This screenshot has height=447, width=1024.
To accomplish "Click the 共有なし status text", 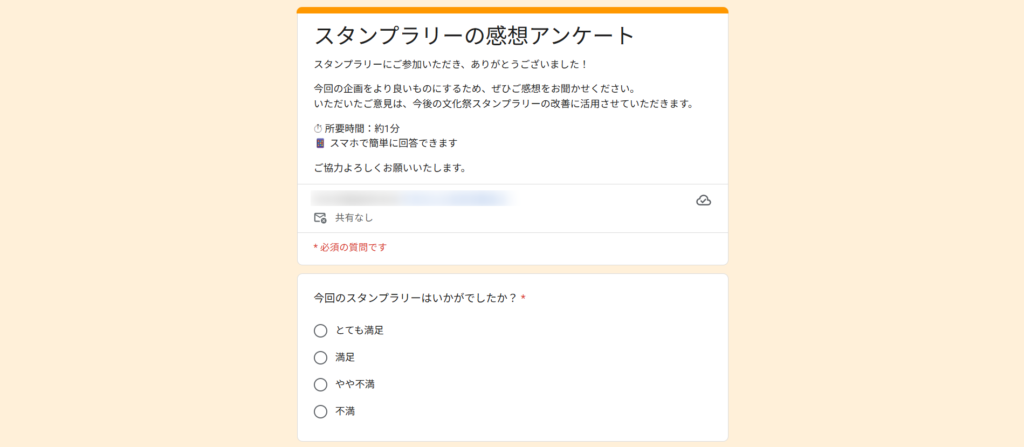I will (354, 217).
